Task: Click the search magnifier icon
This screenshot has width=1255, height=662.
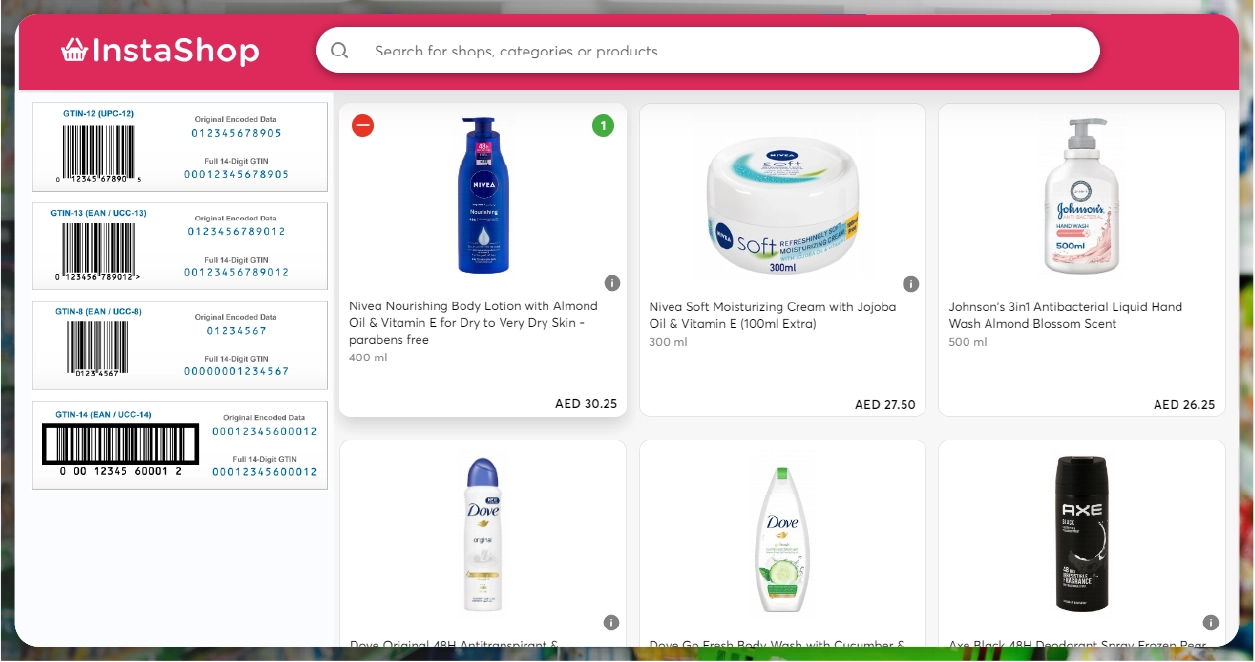Action: click(340, 51)
